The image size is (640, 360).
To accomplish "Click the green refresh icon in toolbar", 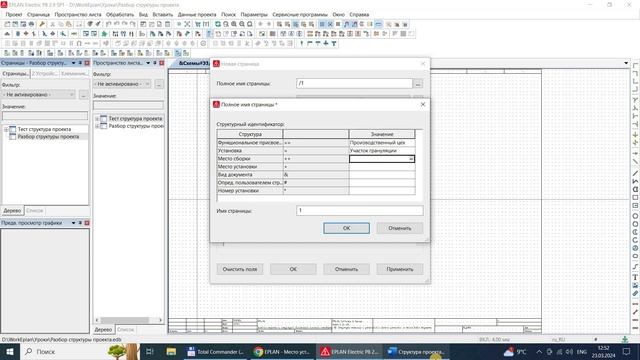I will click(x=218, y=24).
